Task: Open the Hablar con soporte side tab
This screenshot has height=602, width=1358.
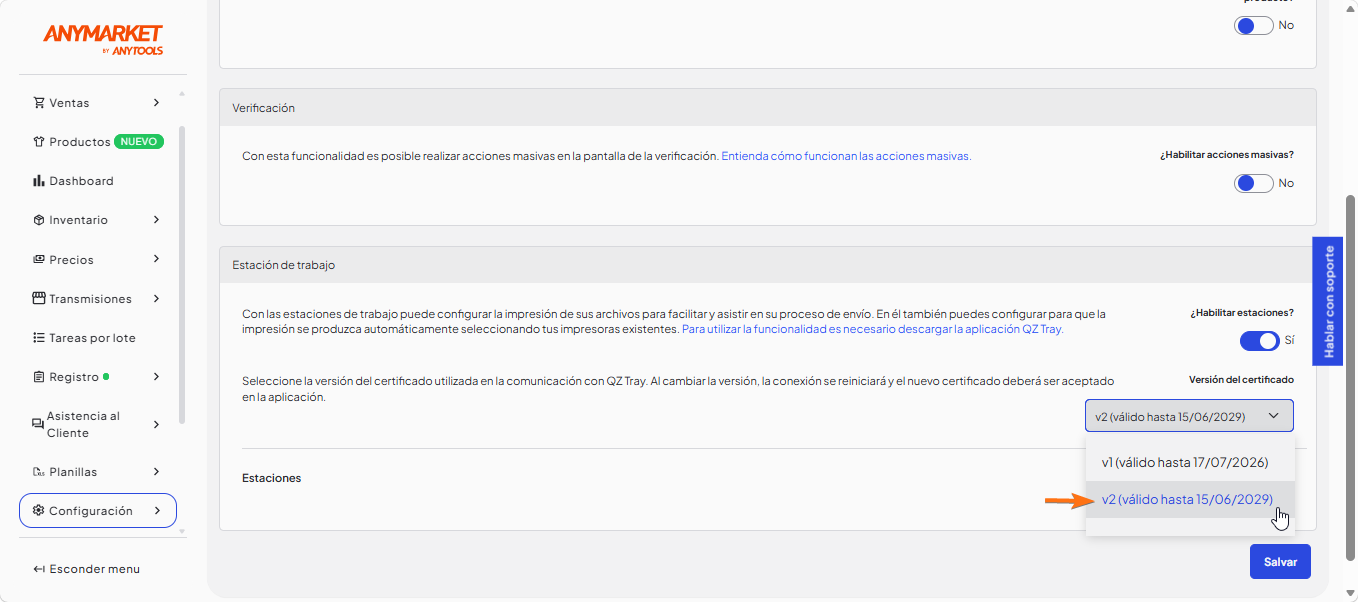Action: point(1328,302)
